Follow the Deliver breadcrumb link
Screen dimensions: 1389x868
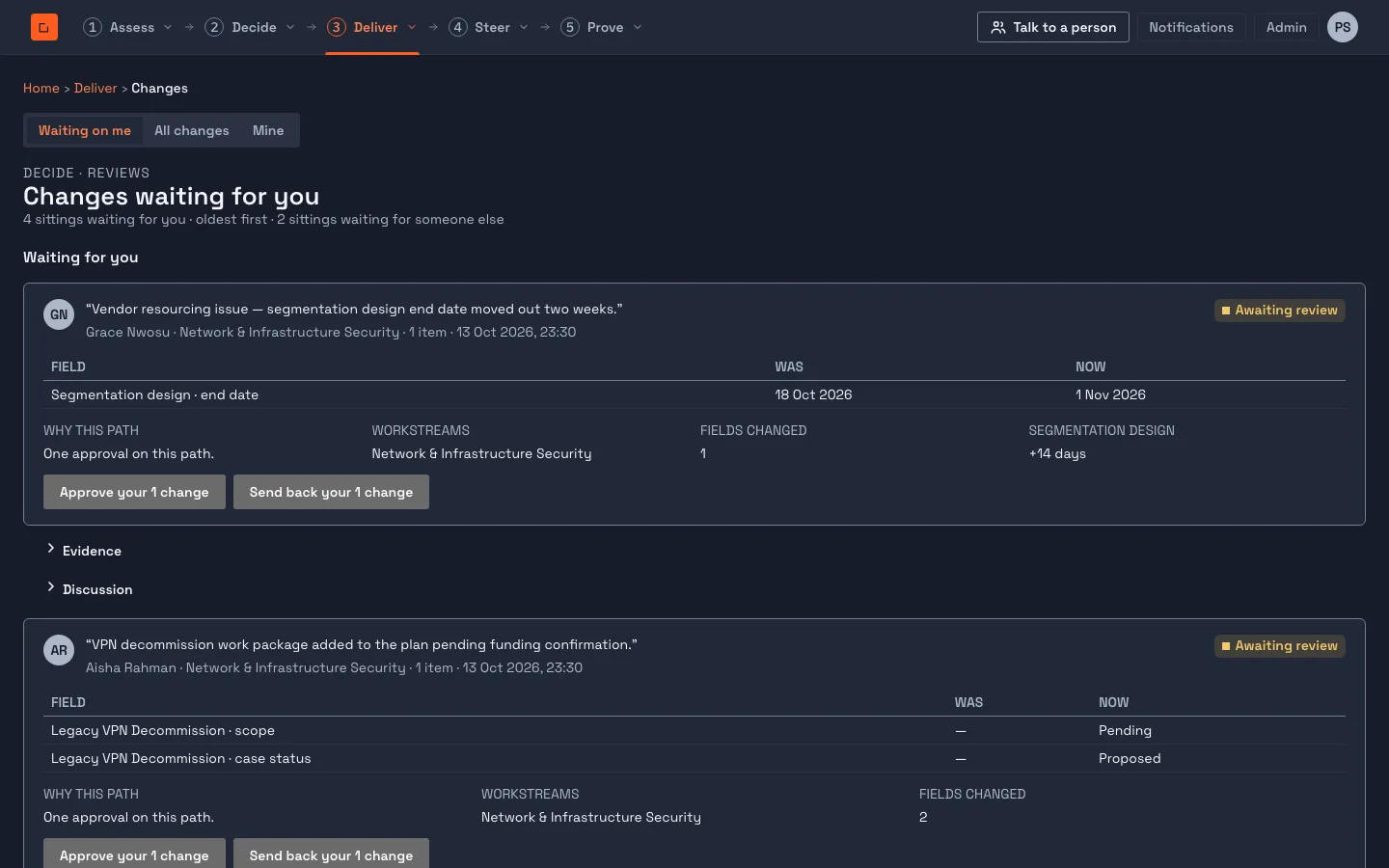pyautogui.click(x=95, y=88)
